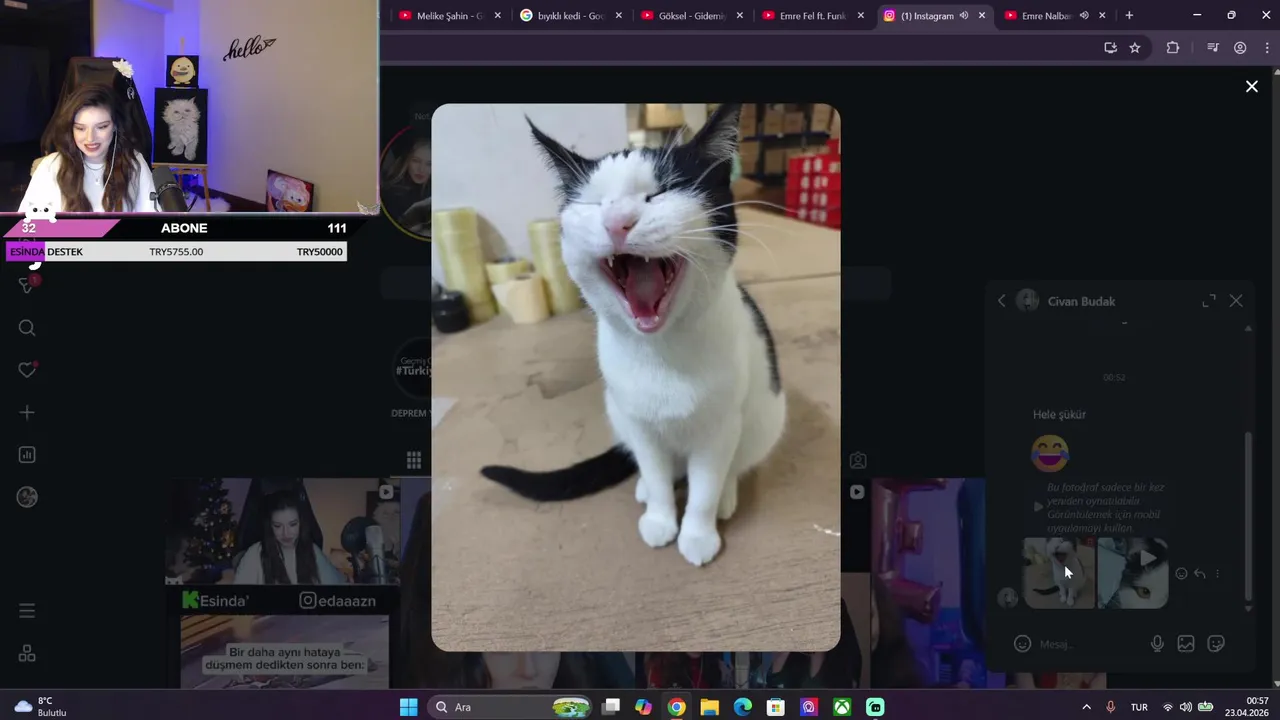Open the Instagram messages icon with badge
This screenshot has width=1280, height=720.
pos(28,285)
